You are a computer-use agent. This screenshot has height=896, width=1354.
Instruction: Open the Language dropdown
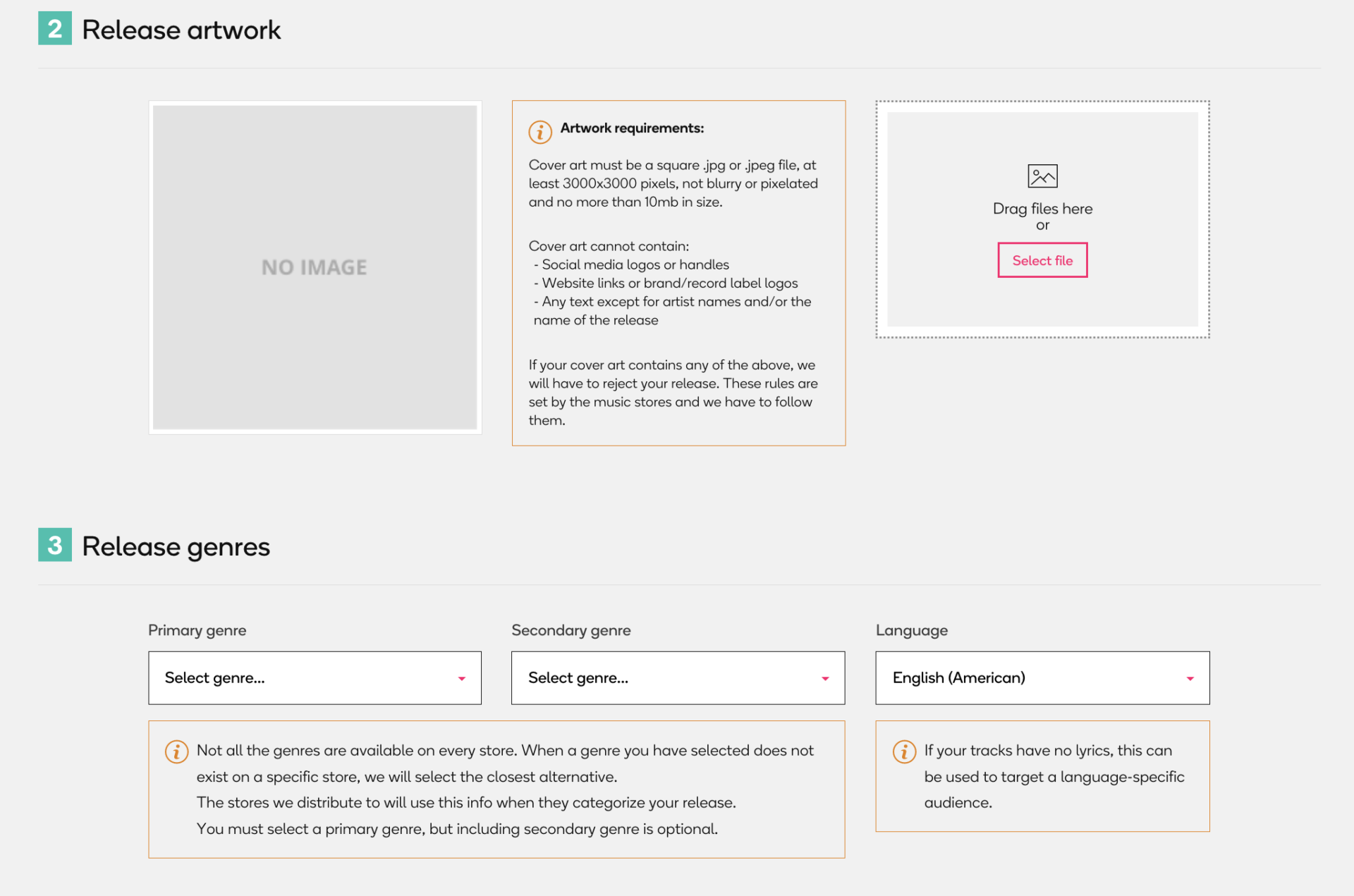(1042, 677)
